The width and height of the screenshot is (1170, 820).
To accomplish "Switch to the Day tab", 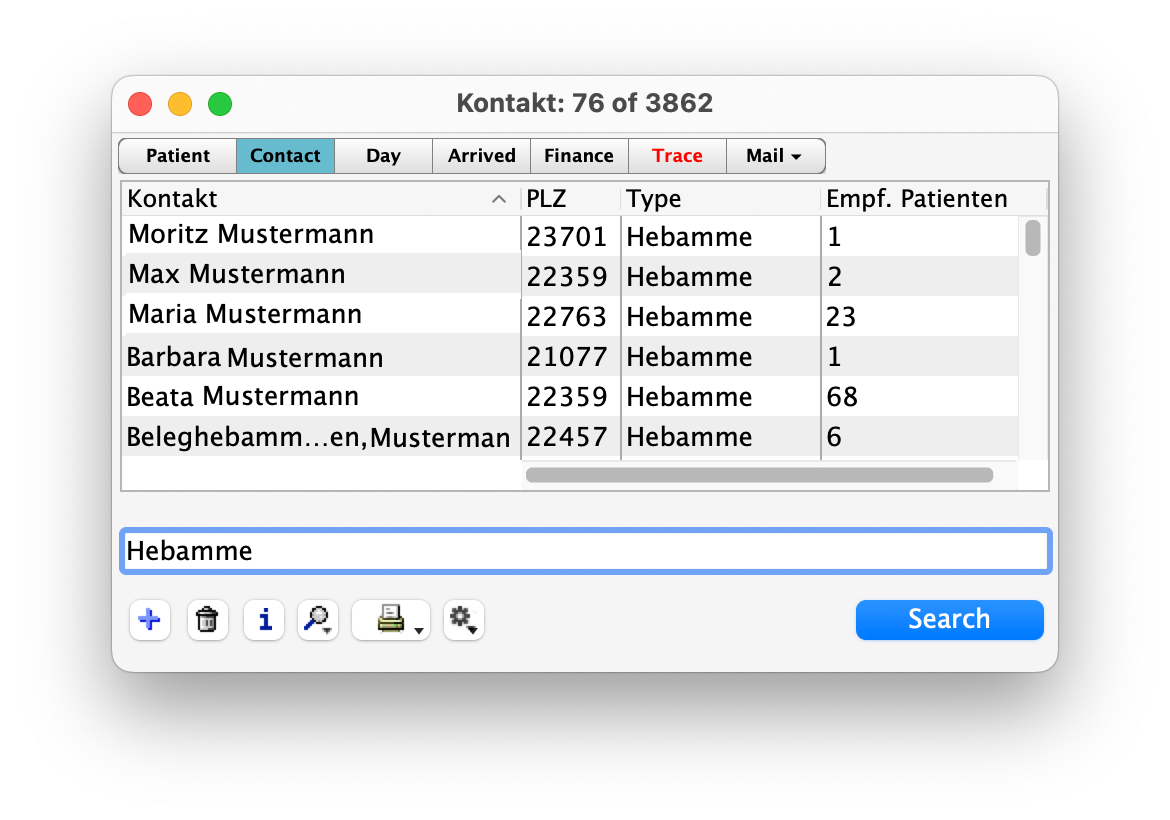I will click(383, 156).
